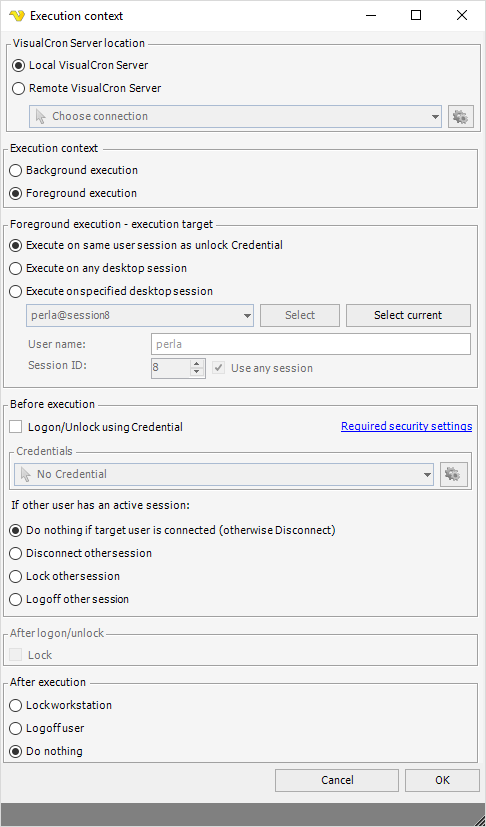Expand the No Credential dropdown
Viewport: 486px width, 827px height.
click(x=224, y=474)
